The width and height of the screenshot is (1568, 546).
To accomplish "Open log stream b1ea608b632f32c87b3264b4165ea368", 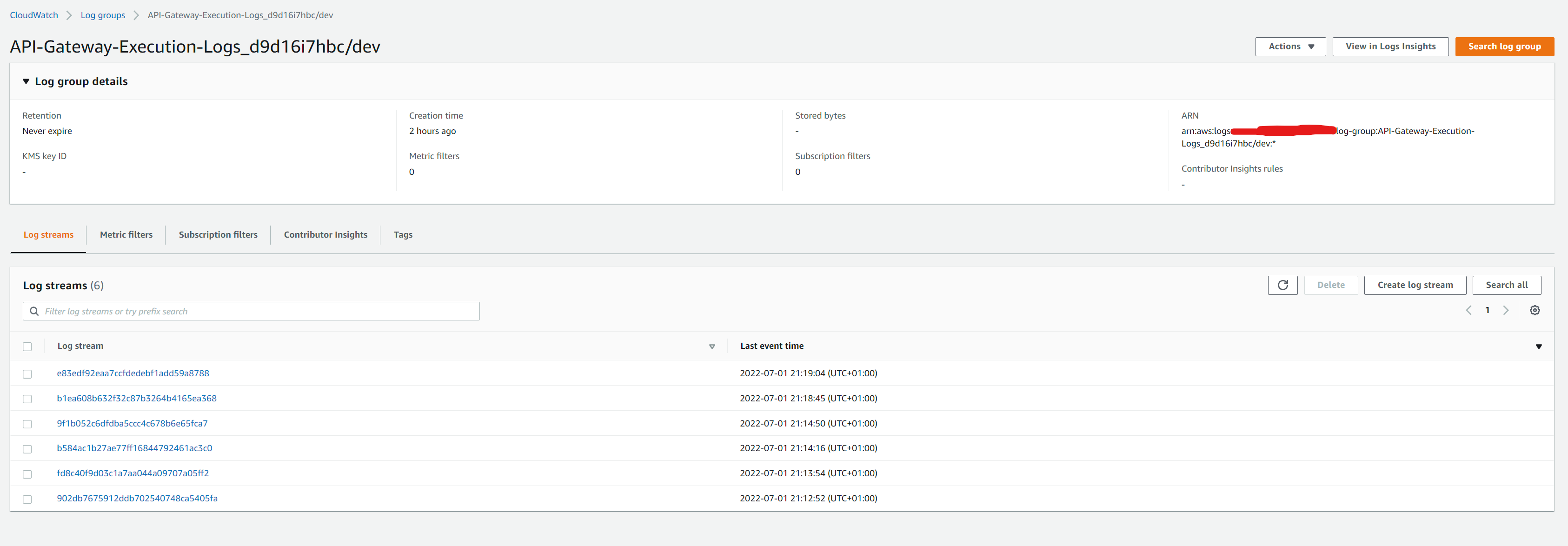I will click(136, 399).
